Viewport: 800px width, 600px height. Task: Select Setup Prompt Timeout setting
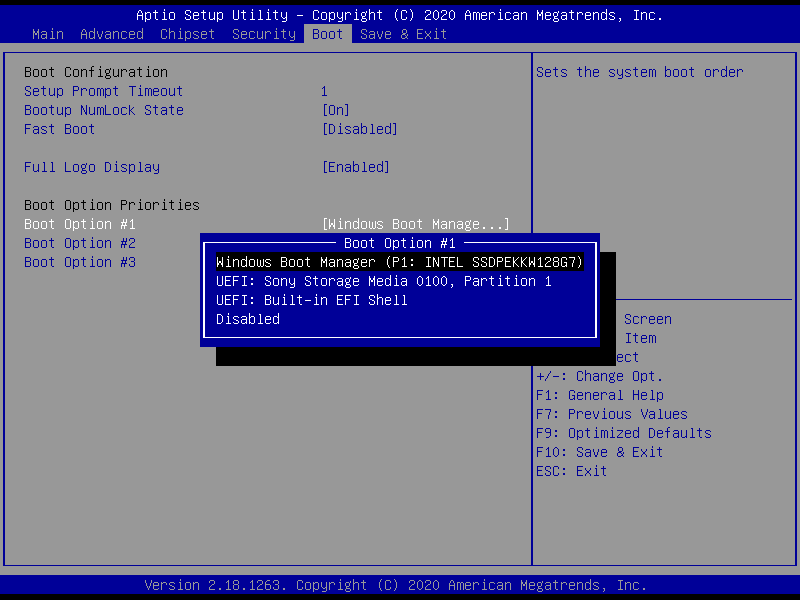coord(104,91)
